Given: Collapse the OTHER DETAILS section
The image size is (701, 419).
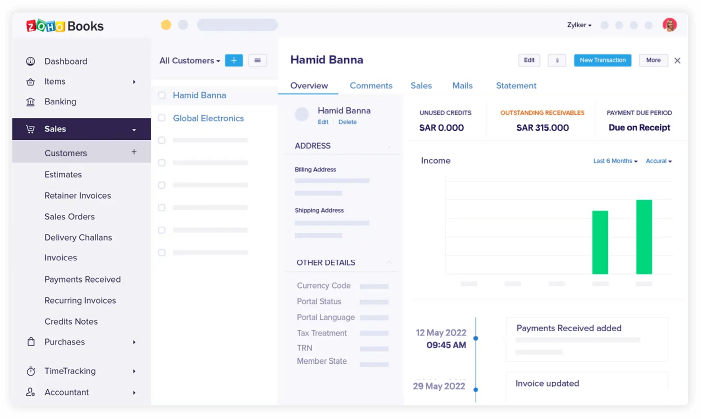Looking at the screenshot, I should tap(389, 262).
